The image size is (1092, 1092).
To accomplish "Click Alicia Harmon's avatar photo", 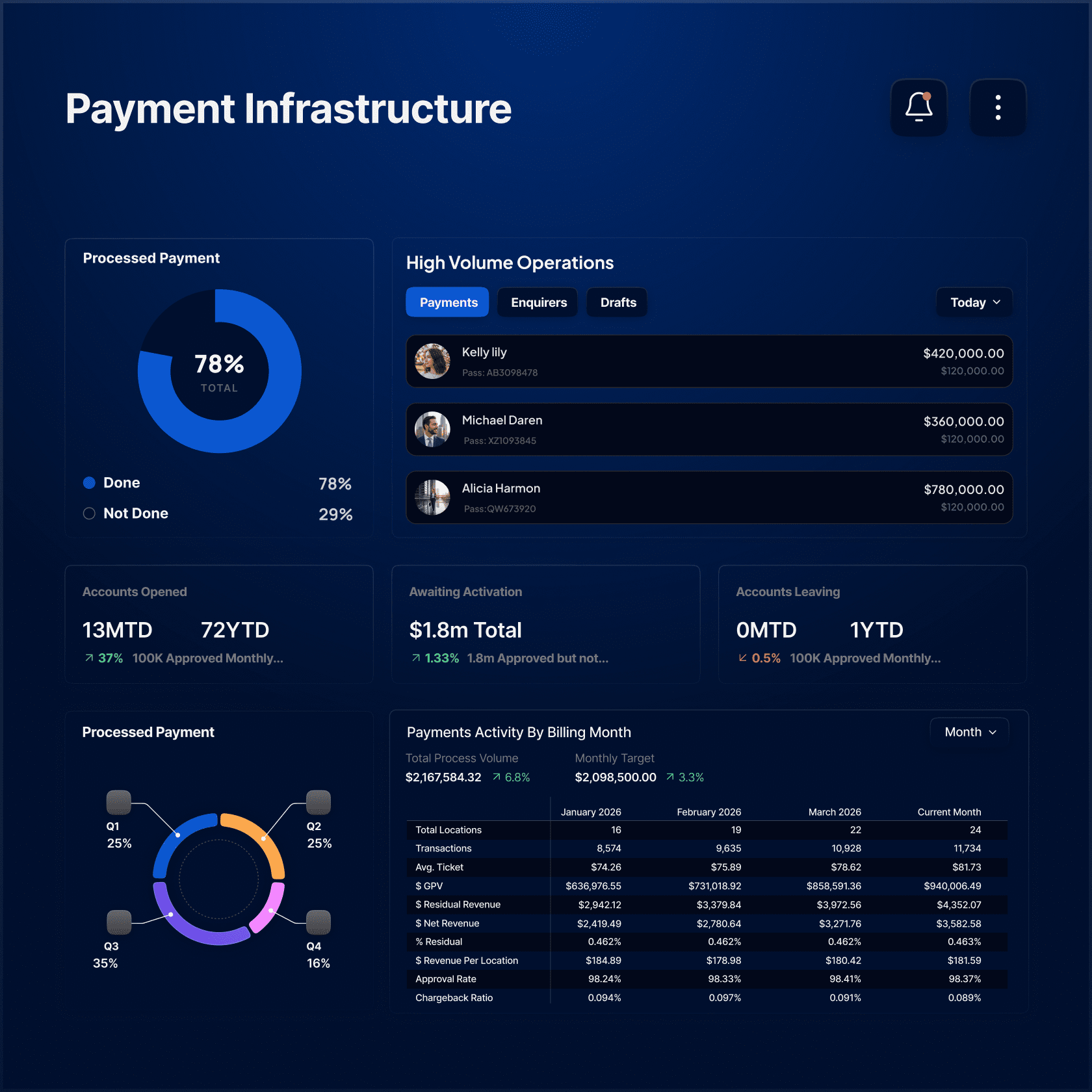I will point(432,497).
